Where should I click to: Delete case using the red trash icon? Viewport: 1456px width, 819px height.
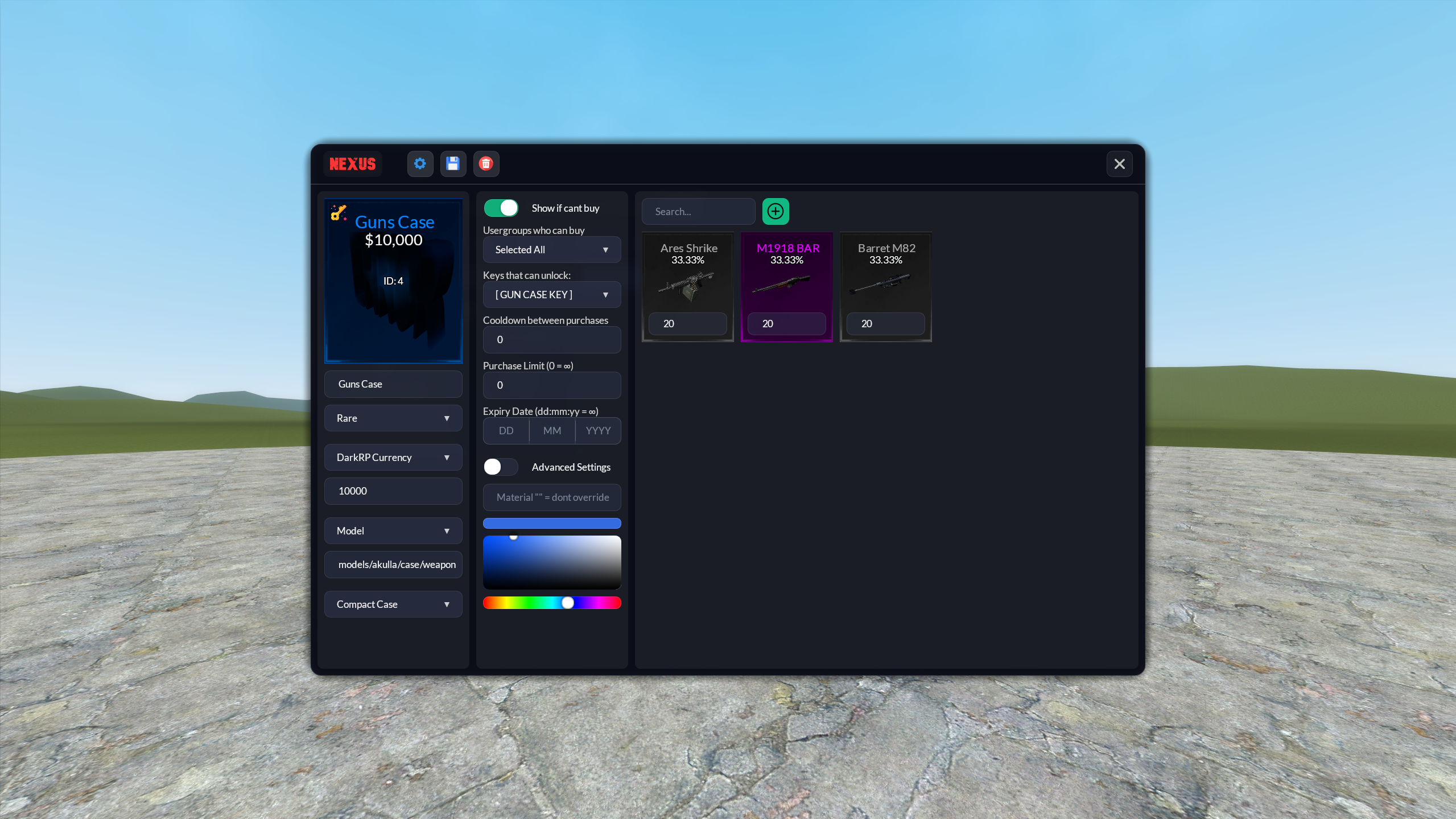[486, 164]
